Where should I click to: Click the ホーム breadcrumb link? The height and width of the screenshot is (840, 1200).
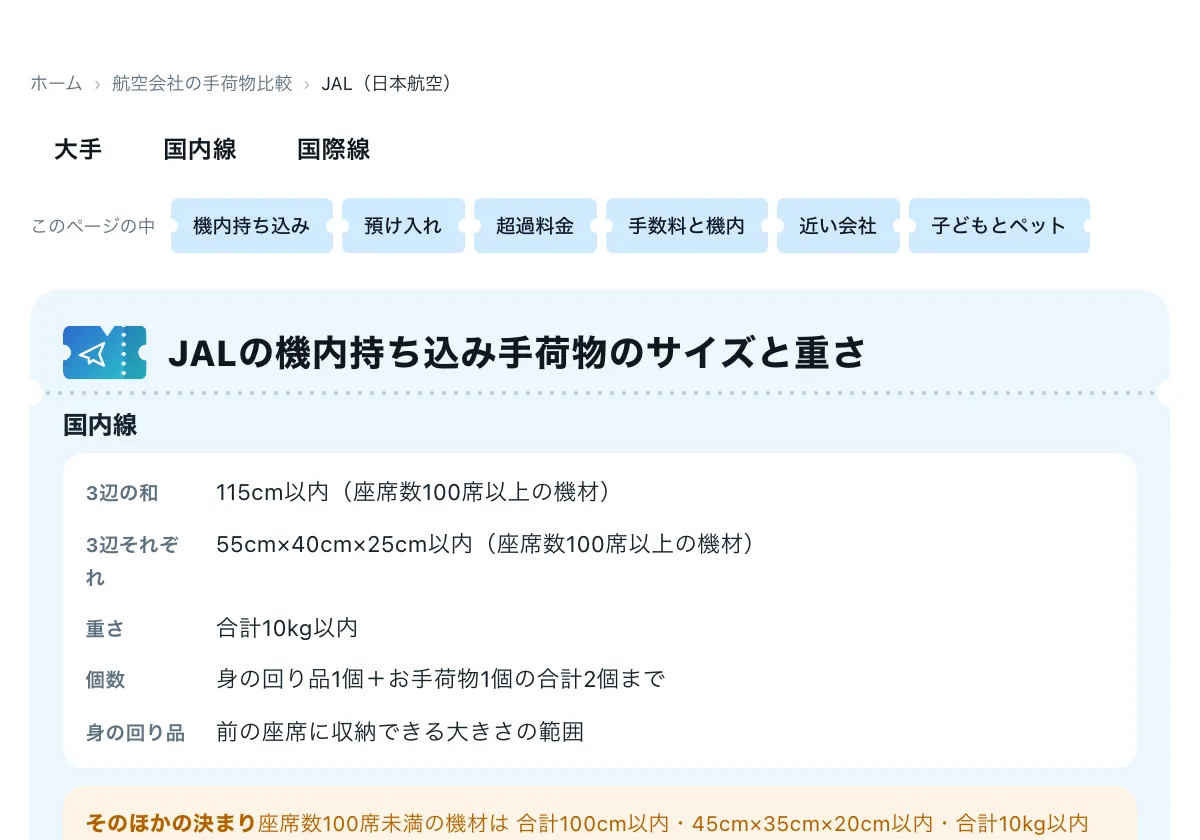coord(56,83)
